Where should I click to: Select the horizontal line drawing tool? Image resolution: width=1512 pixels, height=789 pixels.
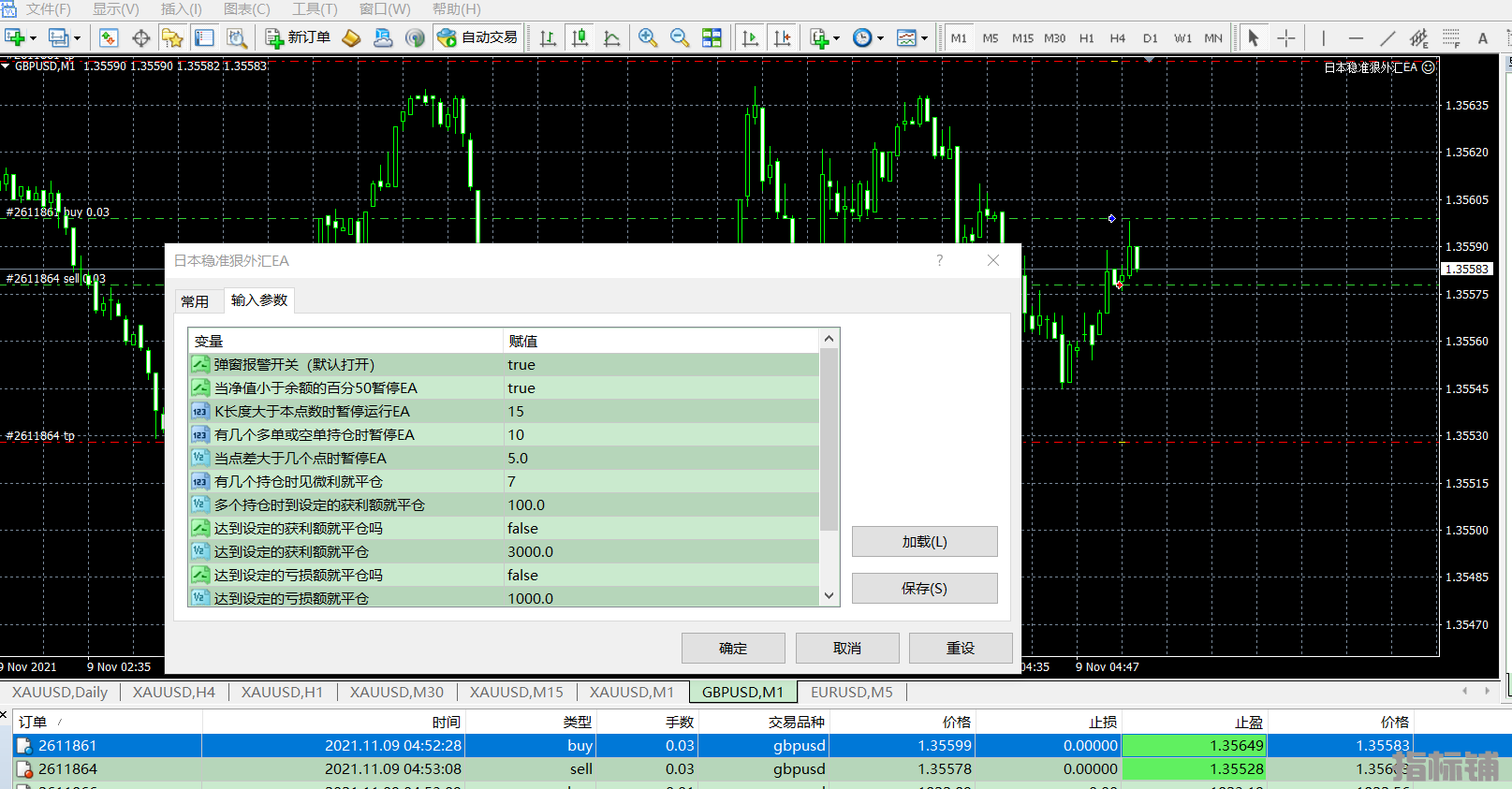(x=1356, y=37)
